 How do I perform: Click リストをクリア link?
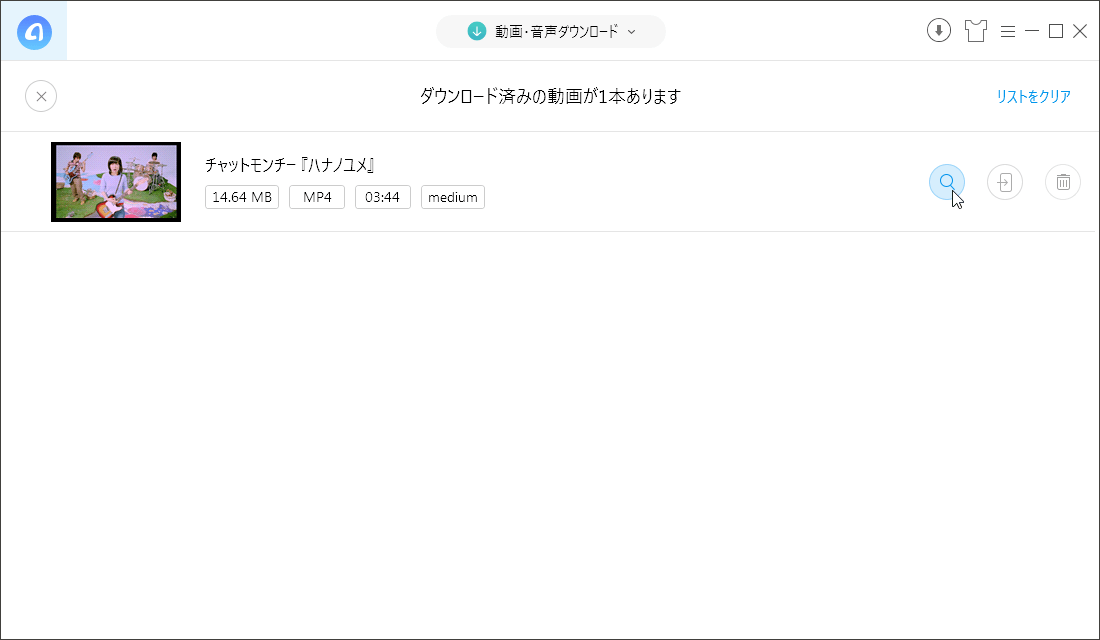[x=1033, y=97]
